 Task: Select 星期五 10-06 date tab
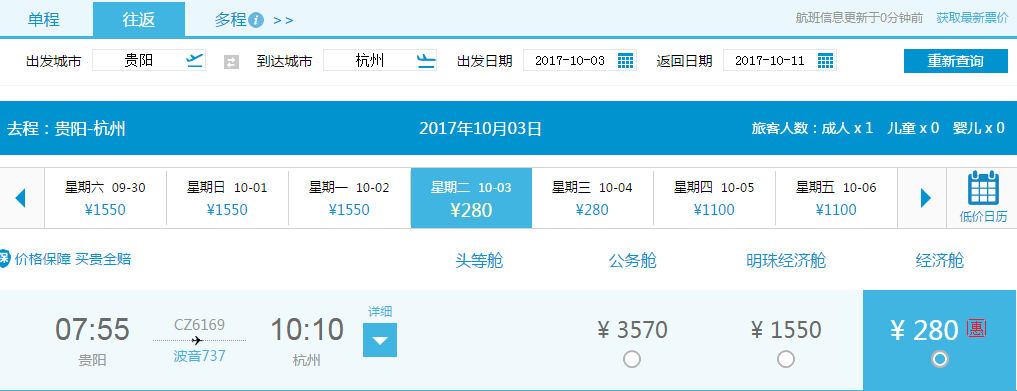click(x=836, y=198)
